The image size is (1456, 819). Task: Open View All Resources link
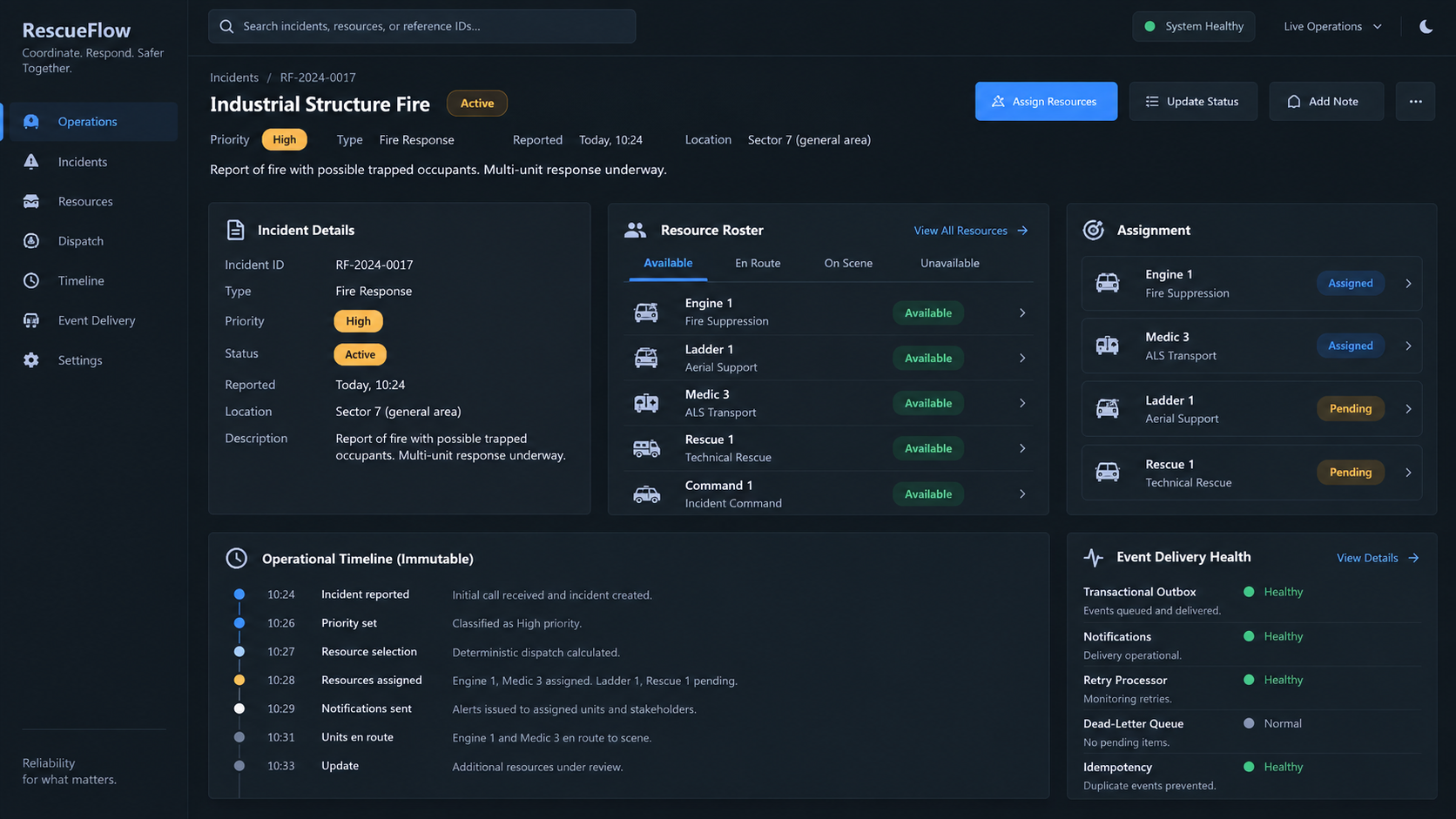click(971, 231)
